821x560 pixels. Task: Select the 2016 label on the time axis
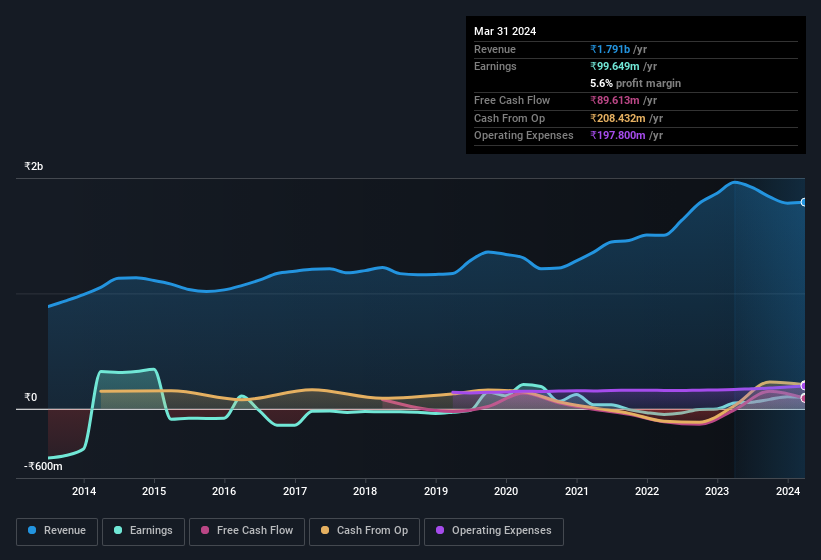pyautogui.click(x=224, y=491)
